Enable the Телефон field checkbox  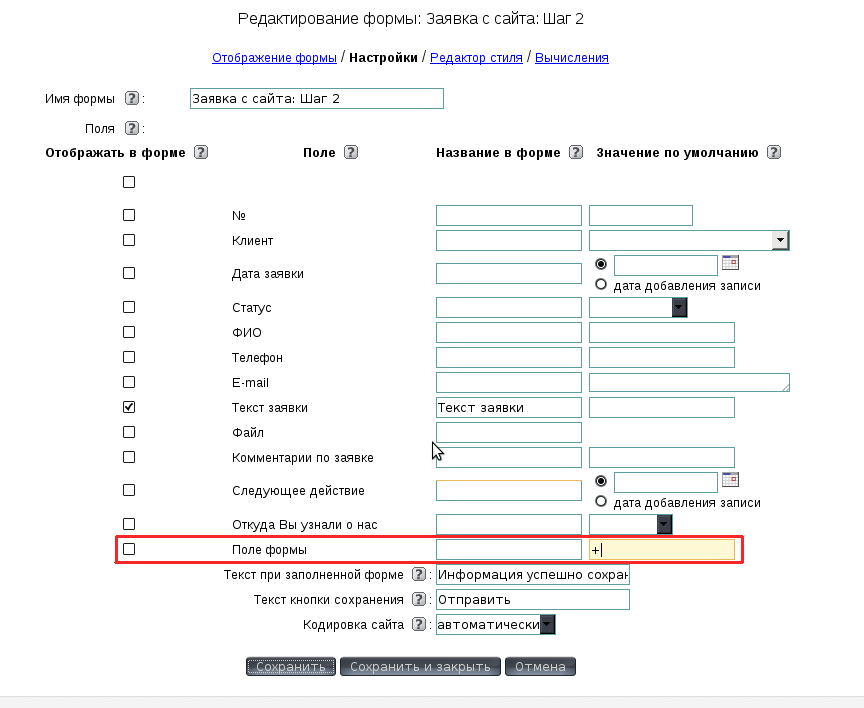[128, 357]
